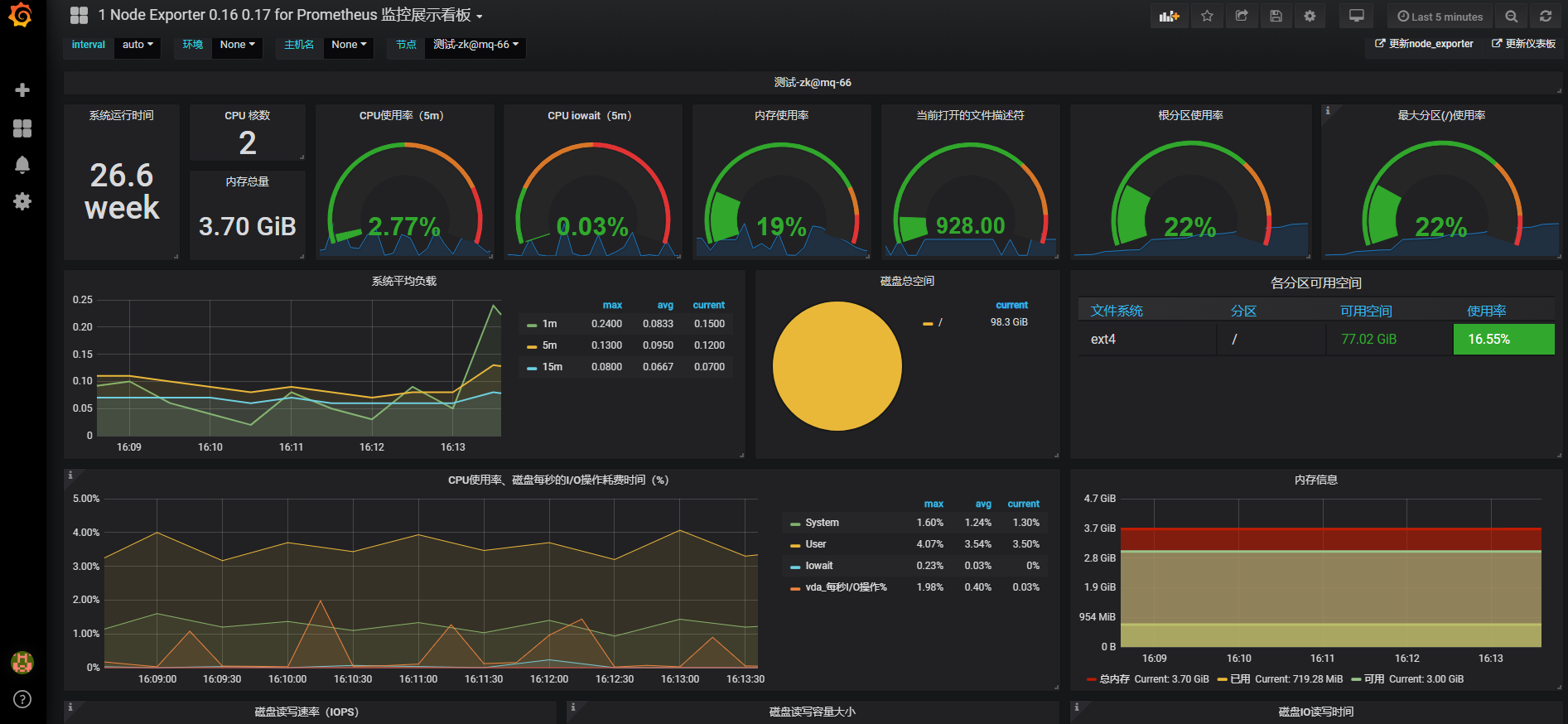Image resolution: width=1568 pixels, height=724 pixels.
Task: Open the 环境 None dropdown
Action: [x=237, y=45]
